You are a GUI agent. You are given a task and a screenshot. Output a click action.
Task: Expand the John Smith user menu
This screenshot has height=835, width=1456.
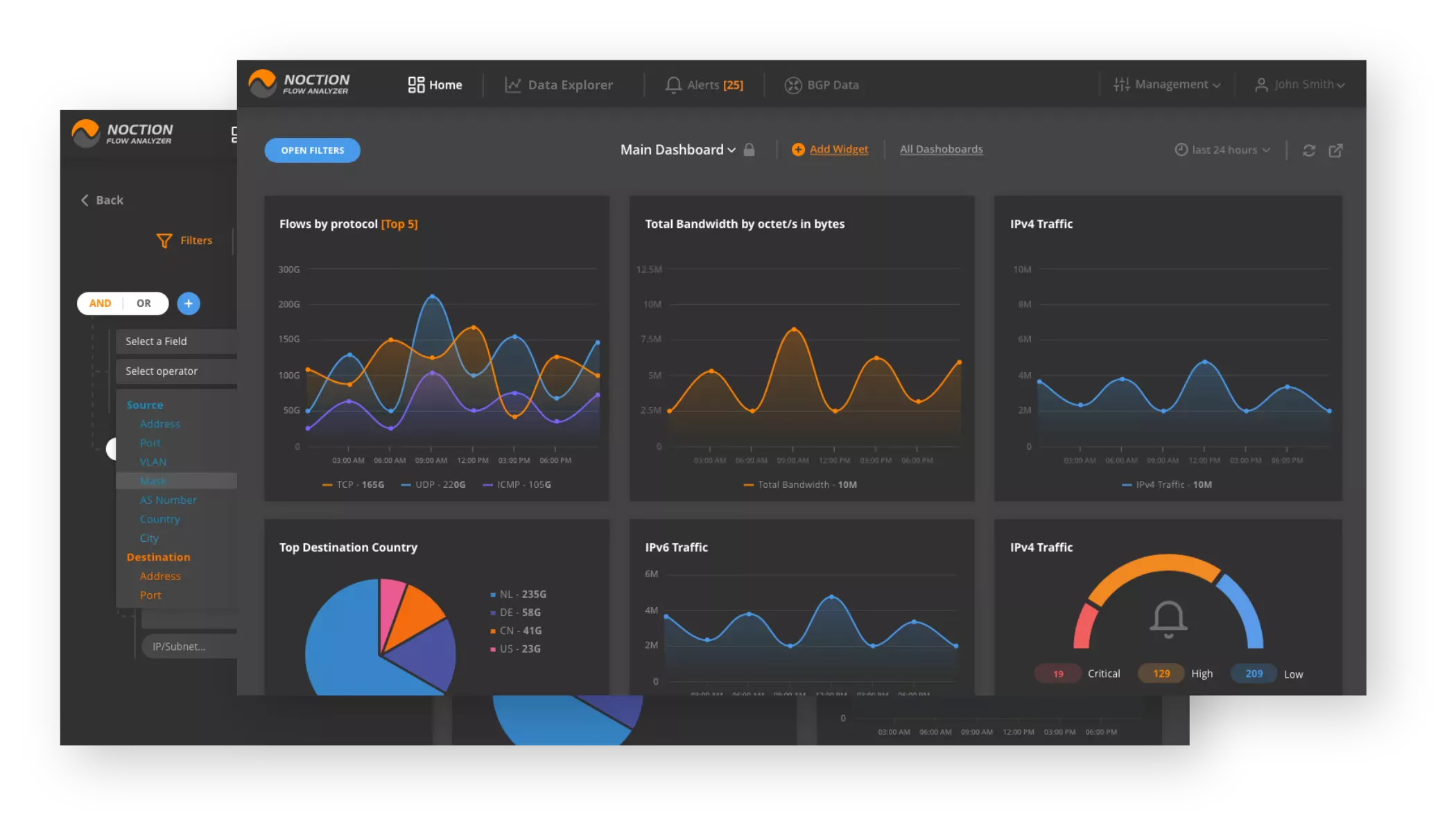[1300, 84]
